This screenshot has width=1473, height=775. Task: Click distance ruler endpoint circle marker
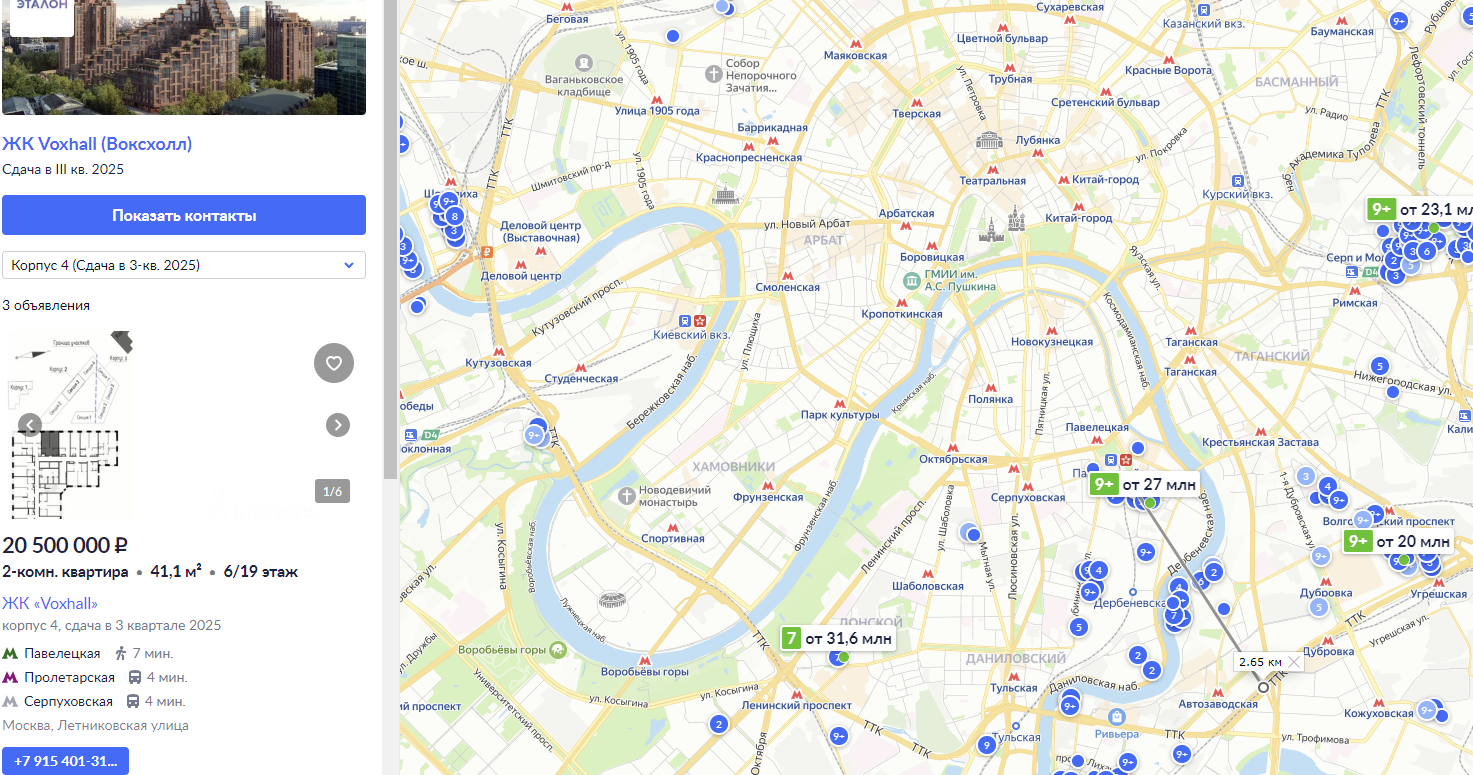[x=1263, y=687]
